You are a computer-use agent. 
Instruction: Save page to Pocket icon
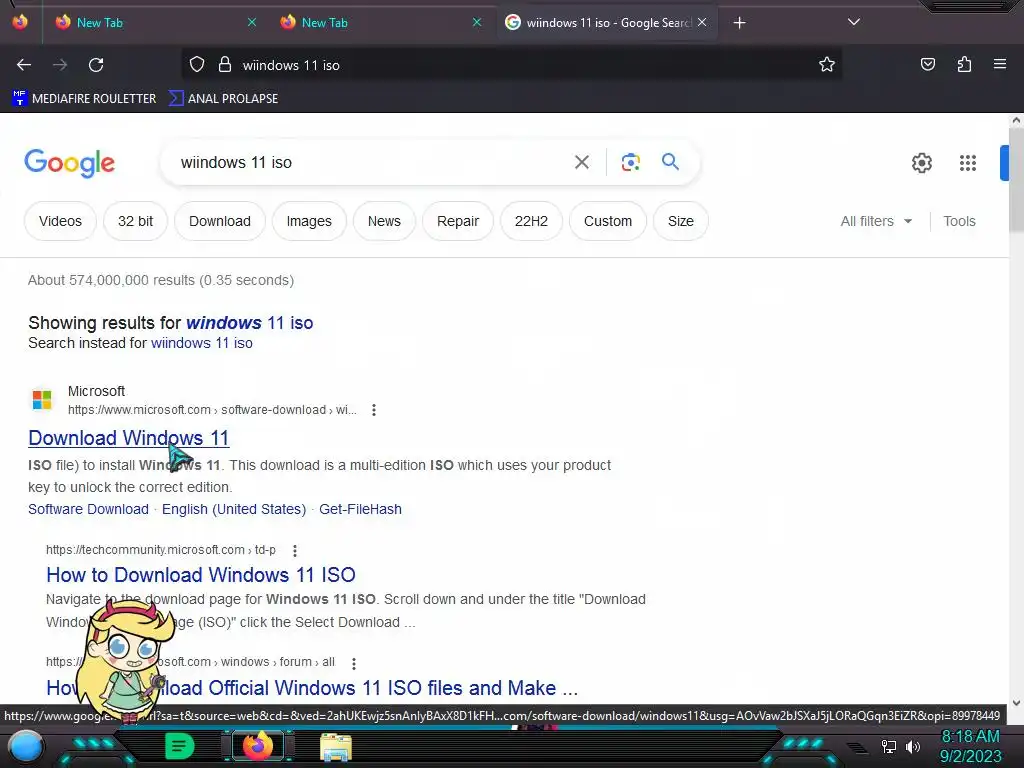click(x=928, y=64)
